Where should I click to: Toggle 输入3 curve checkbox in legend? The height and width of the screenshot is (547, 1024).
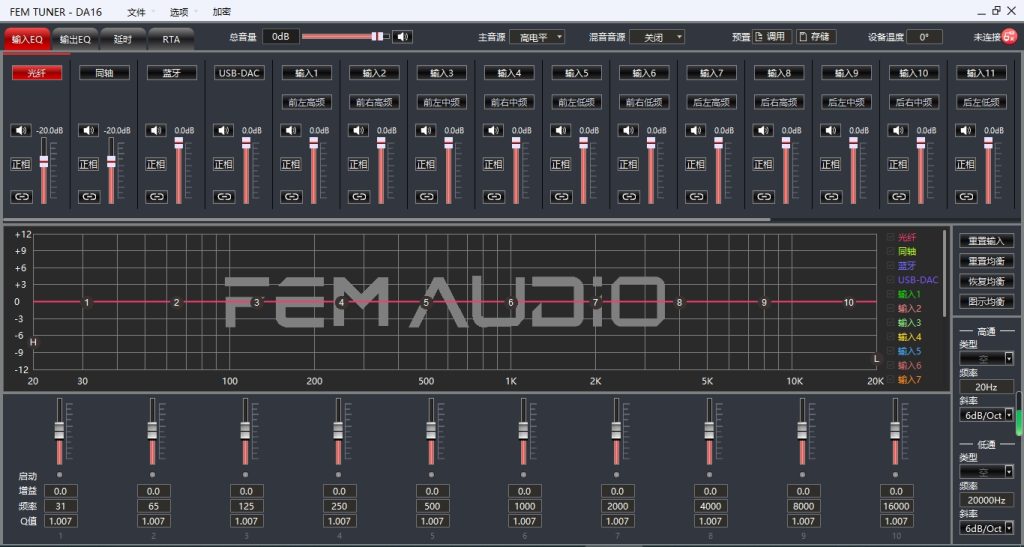[891, 322]
